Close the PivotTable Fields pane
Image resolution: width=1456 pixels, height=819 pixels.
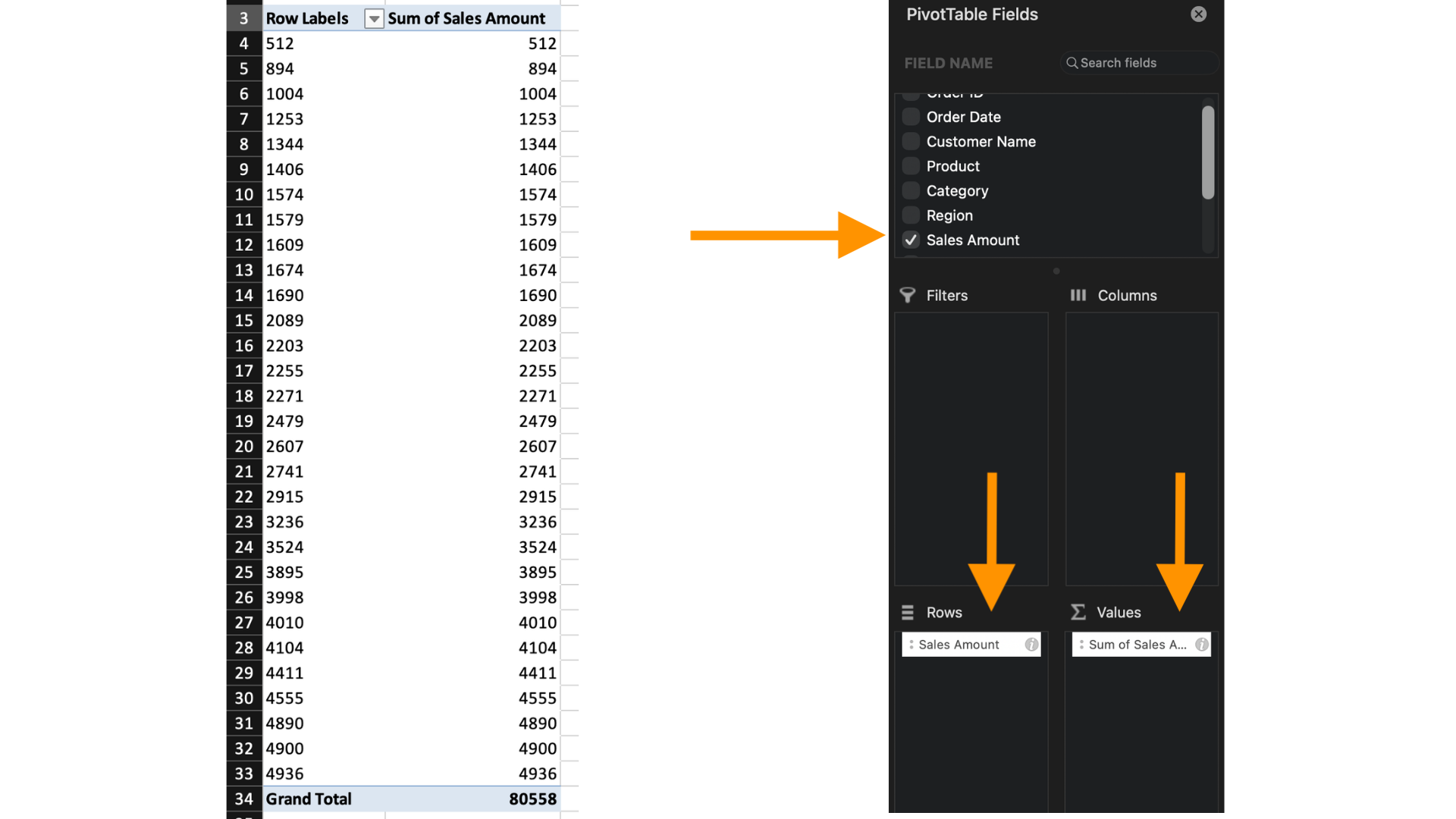(1198, 14)
